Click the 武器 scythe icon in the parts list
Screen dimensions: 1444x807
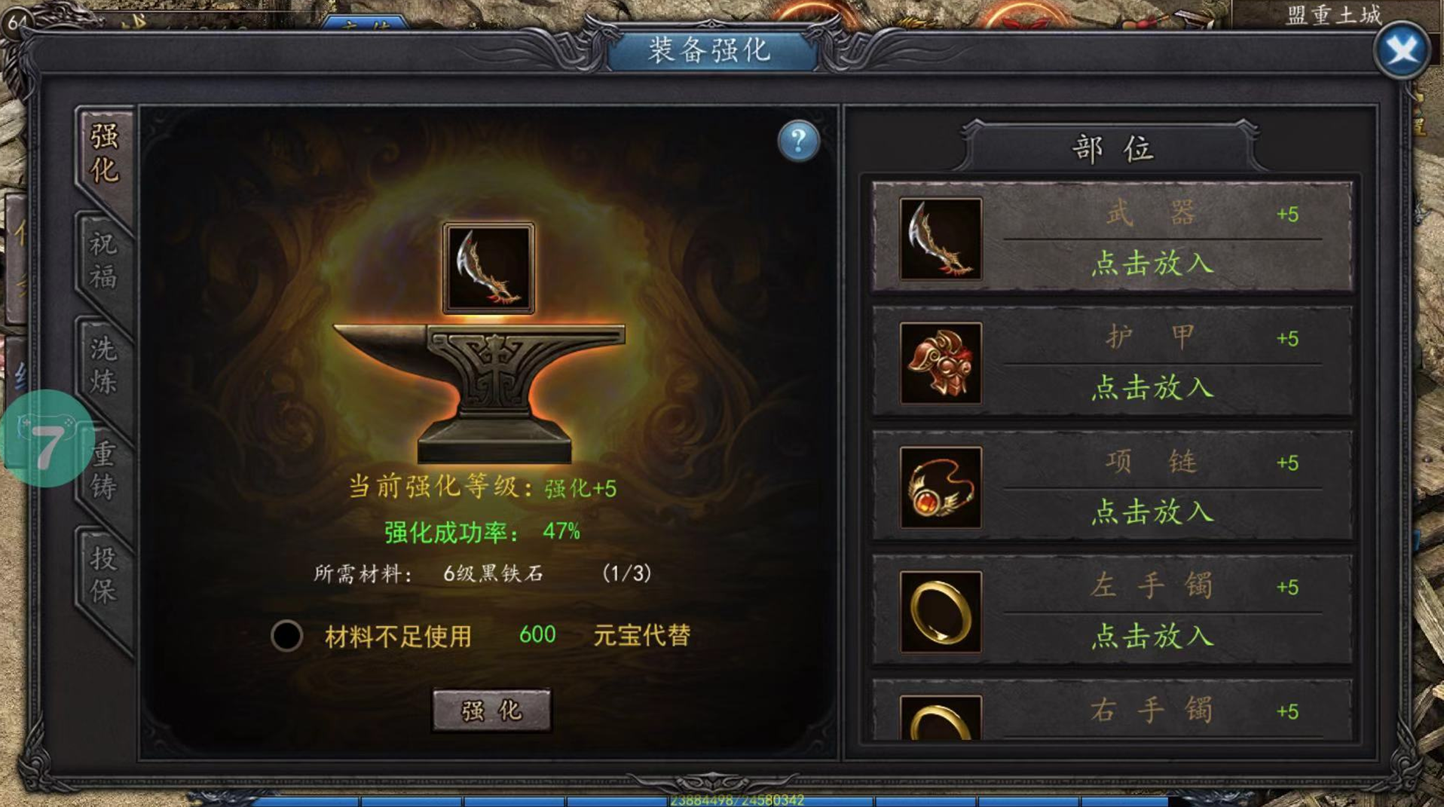click(x=940, y=238)
